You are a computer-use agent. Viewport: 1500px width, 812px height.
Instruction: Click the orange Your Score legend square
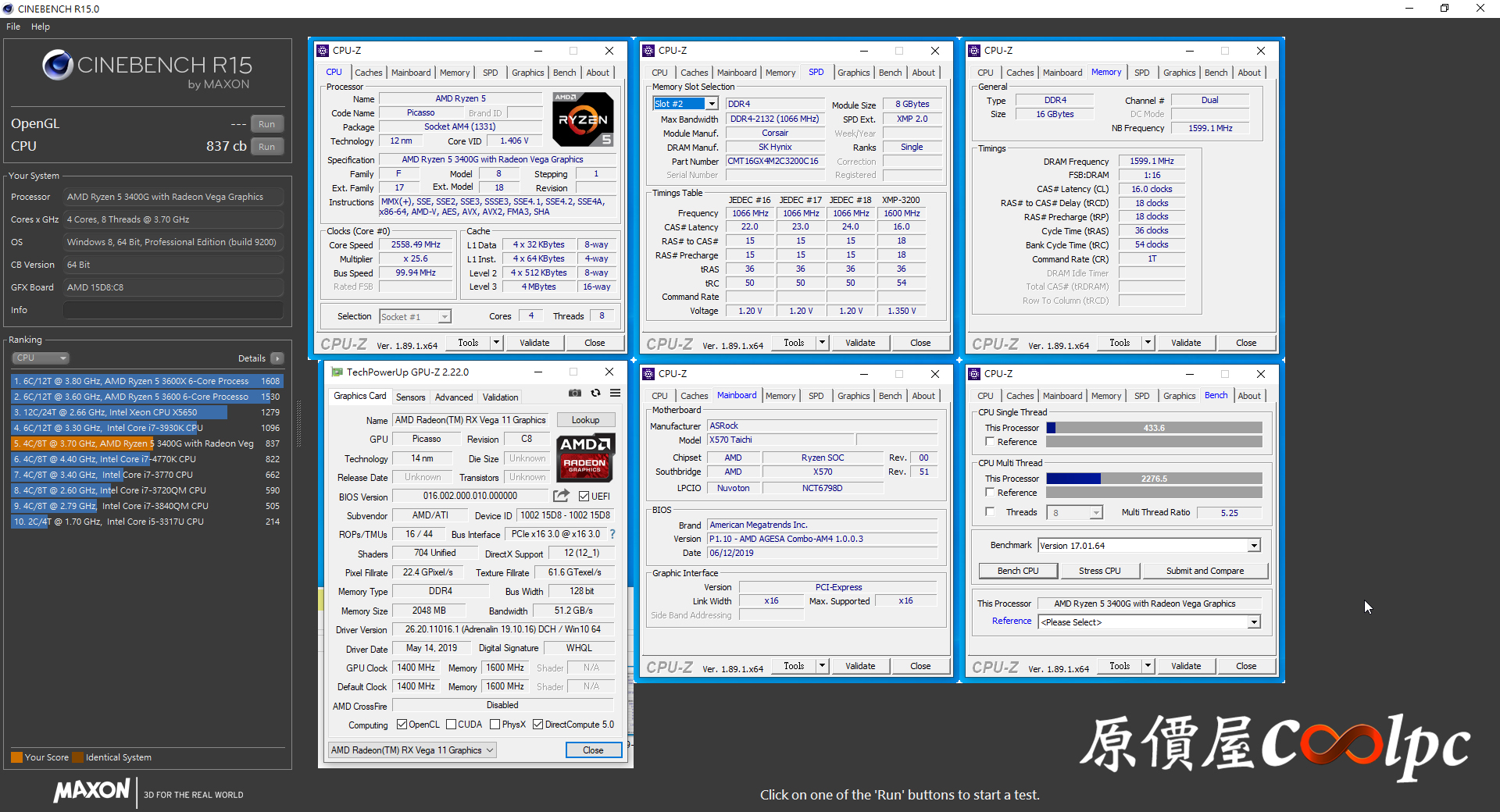16,757
